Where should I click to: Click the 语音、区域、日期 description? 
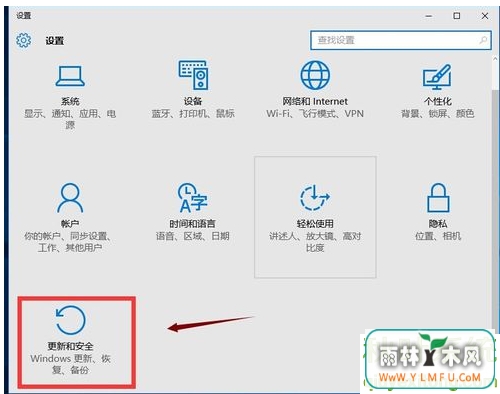(x=193, y=236)
